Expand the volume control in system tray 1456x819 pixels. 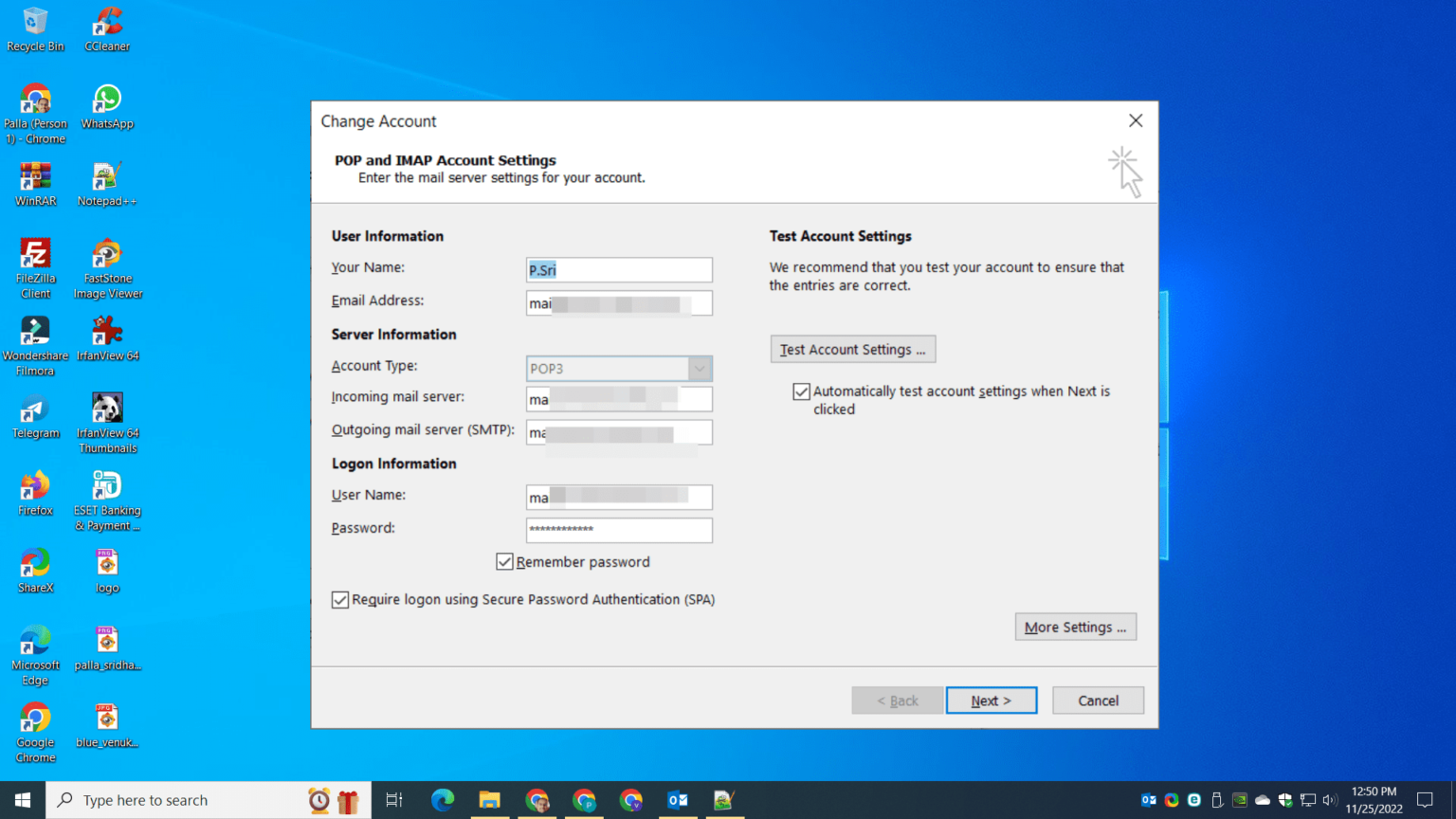pos(1332,799)
